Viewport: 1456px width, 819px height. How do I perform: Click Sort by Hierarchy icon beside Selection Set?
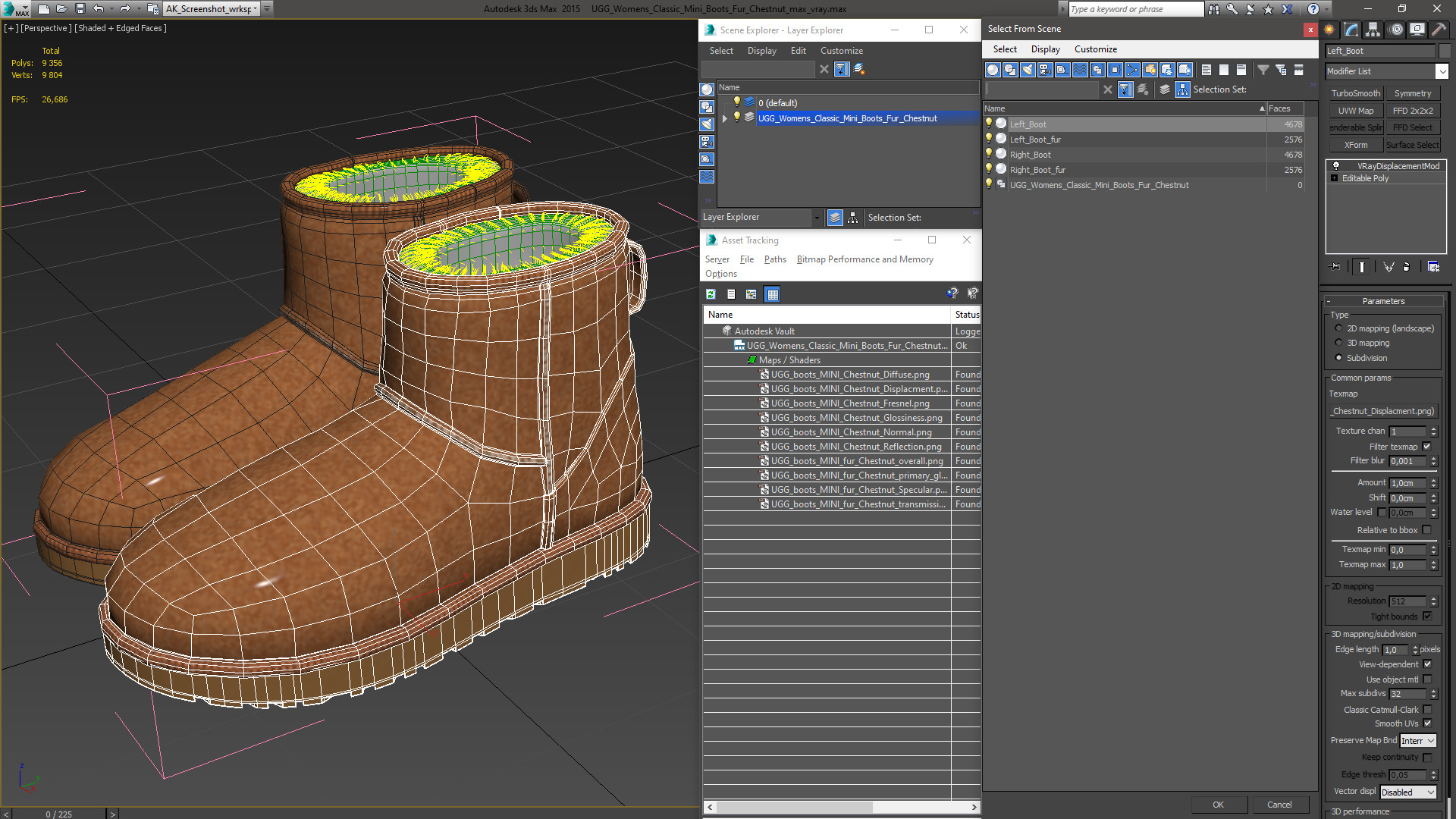[x=1182, y=89]
